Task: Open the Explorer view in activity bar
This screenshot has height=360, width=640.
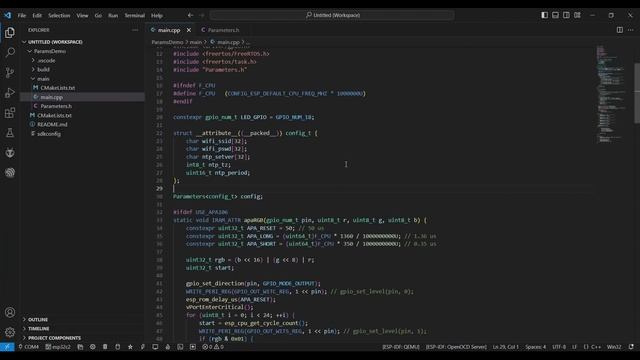Action: tap(10, 33)
